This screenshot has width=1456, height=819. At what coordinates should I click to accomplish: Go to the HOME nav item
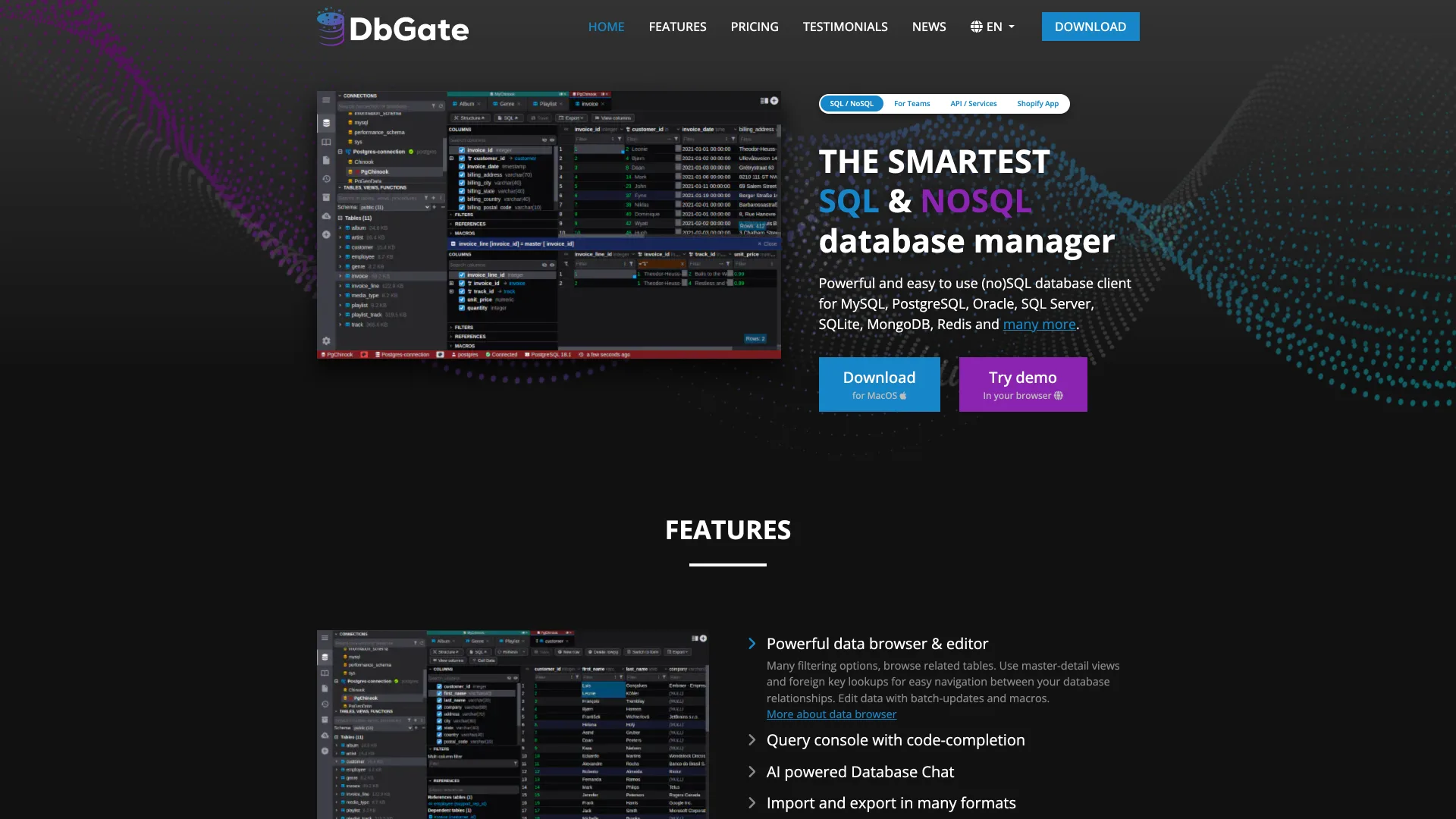606,27
